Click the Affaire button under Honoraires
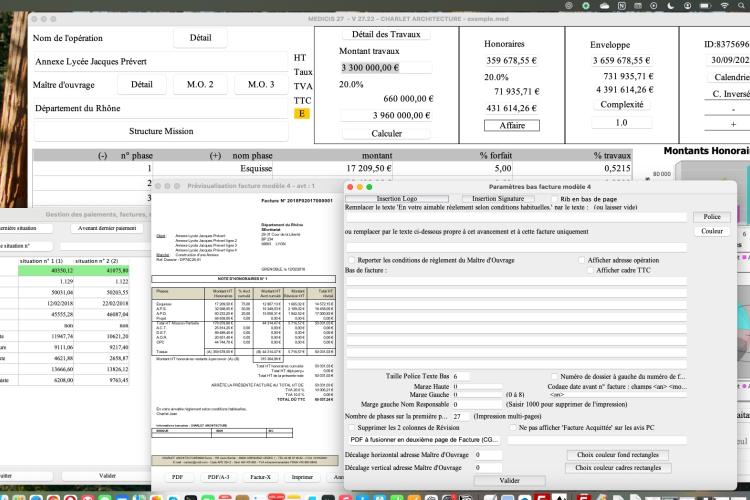Image resolution: width=750 pixels, height=500 pixels. [x=512, y=125]
